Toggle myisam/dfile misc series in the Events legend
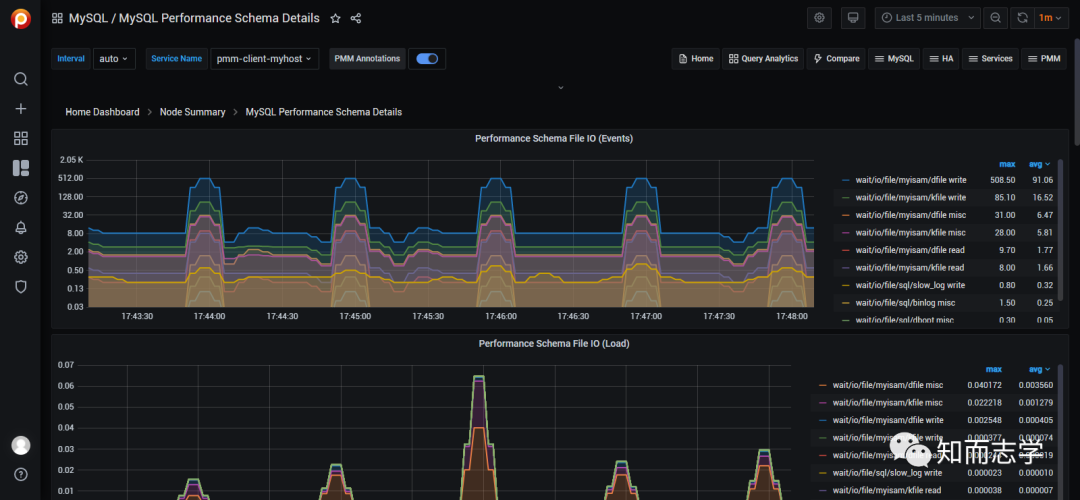This screenshot has width=1080, height=500. click(911, 215)
